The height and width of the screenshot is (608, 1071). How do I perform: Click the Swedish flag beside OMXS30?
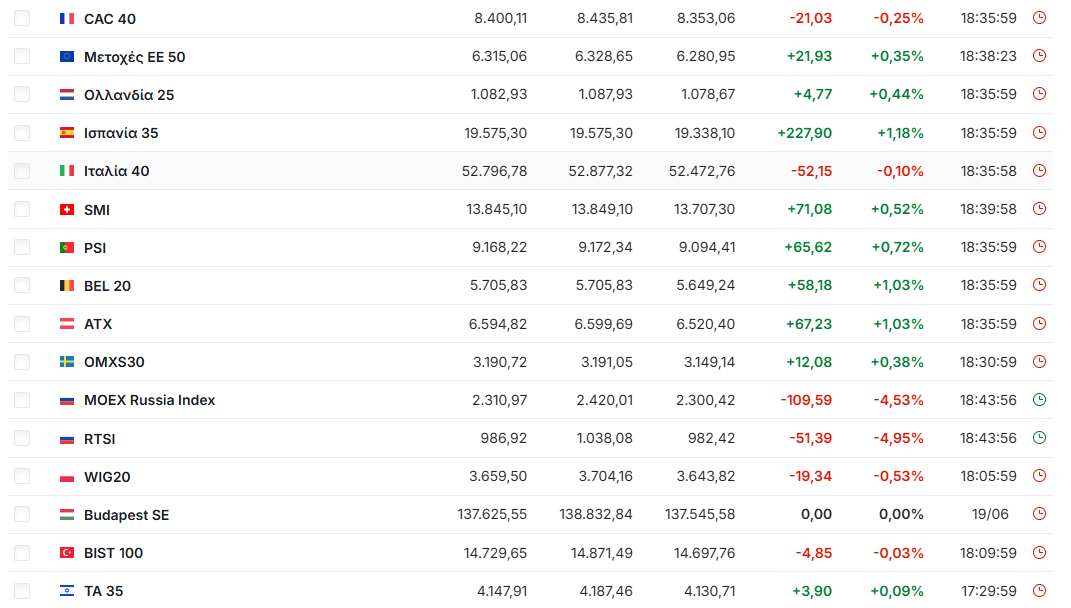(67, 362)
